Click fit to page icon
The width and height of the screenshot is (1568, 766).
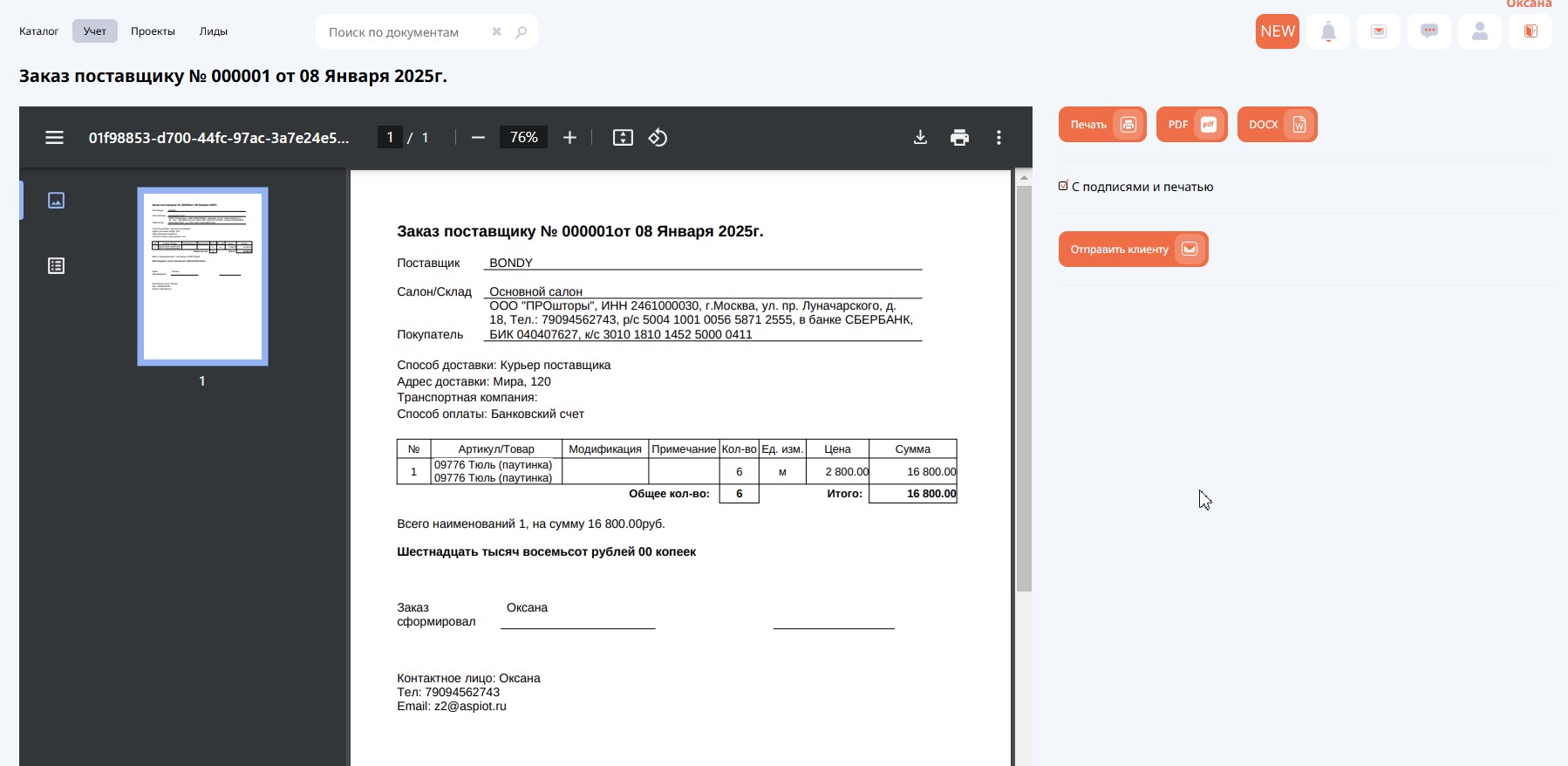[623, 138]
